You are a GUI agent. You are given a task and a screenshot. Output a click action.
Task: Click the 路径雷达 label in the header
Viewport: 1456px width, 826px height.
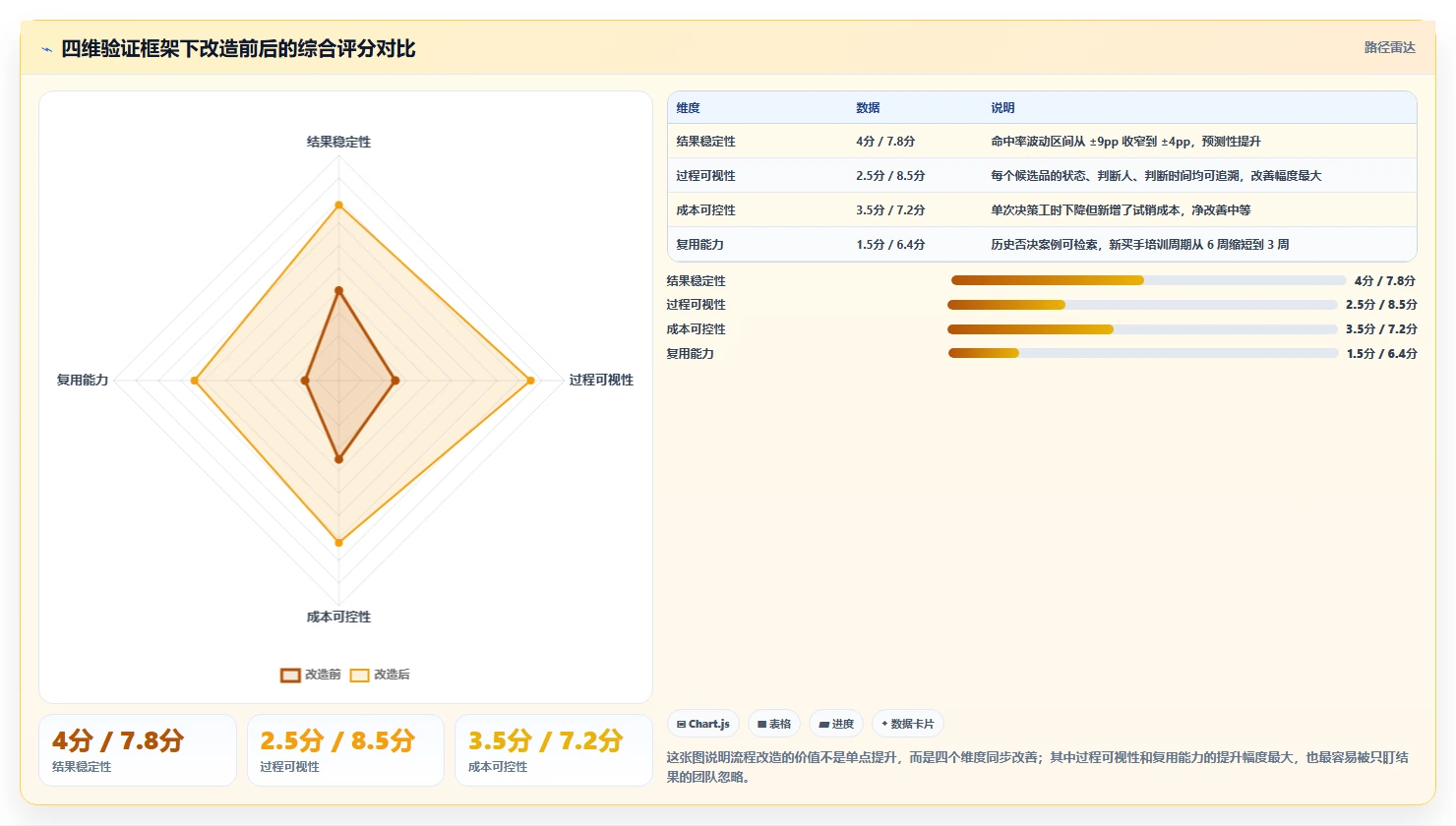1389,47
